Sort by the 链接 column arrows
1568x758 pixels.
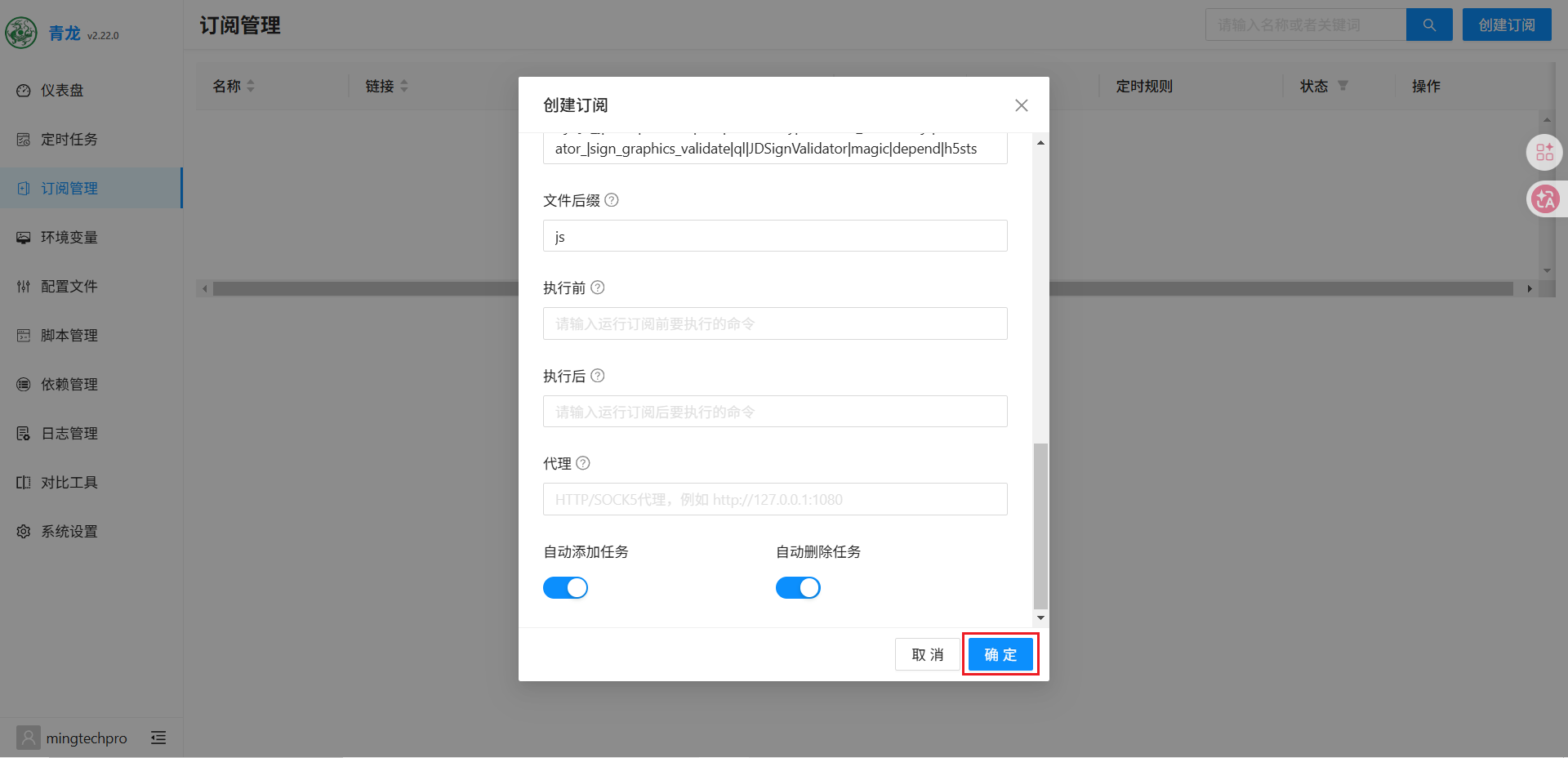coord(403,86)
